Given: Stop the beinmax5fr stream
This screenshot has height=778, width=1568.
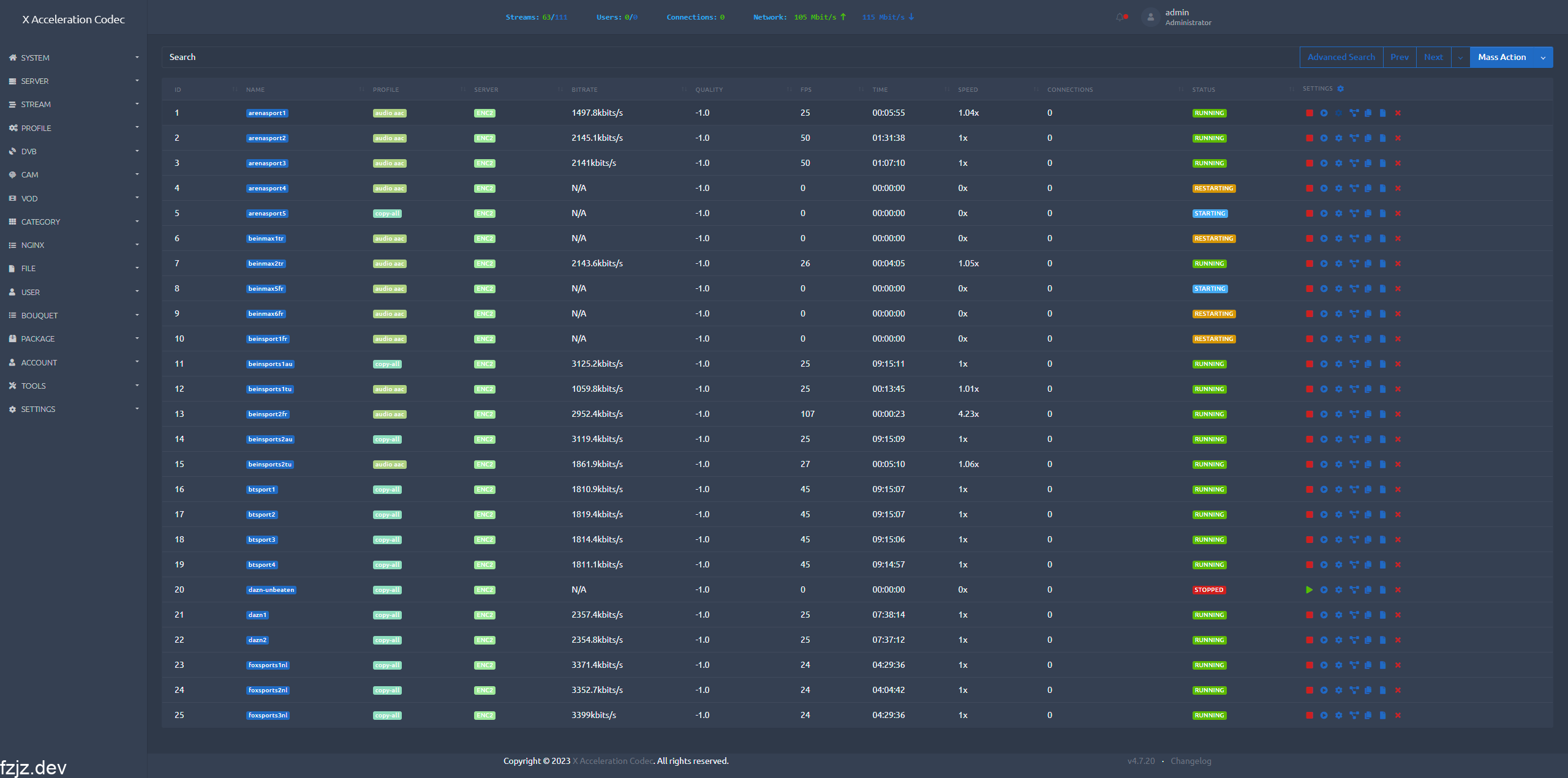Looking at the screenshot, I should (x=1309, y=289).
